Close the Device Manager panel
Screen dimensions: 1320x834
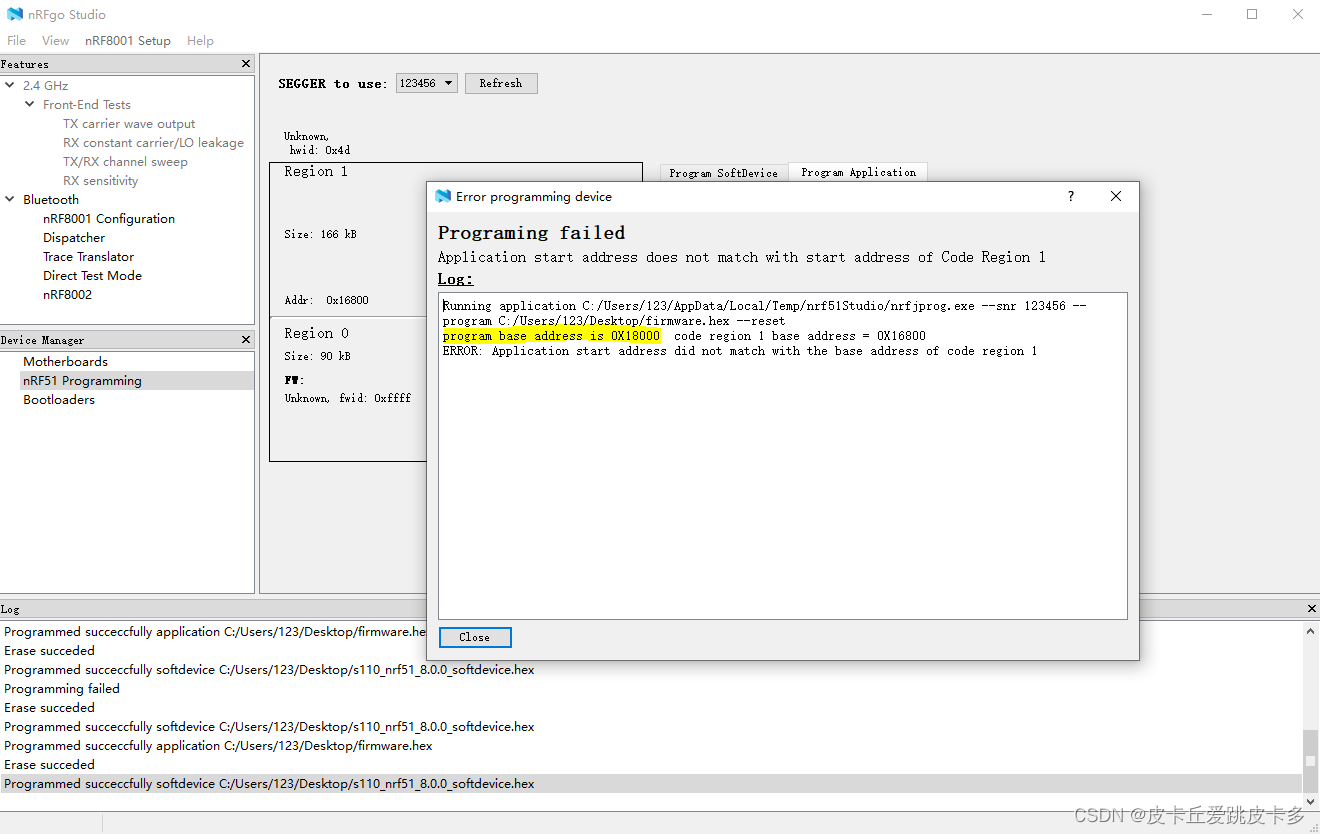click(246, 340)
